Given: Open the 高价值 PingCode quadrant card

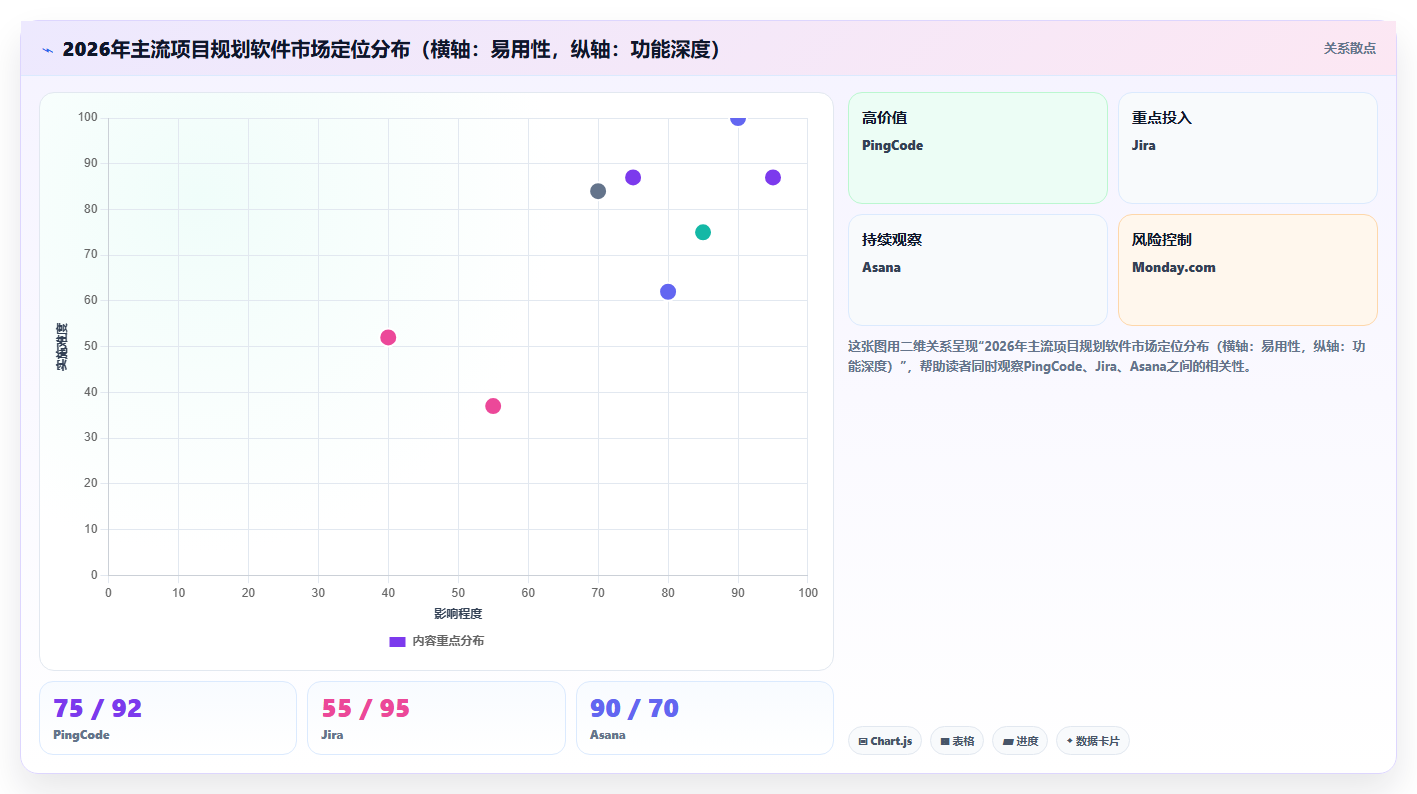Looking at the screenshot, I should [x=978, y=148].
